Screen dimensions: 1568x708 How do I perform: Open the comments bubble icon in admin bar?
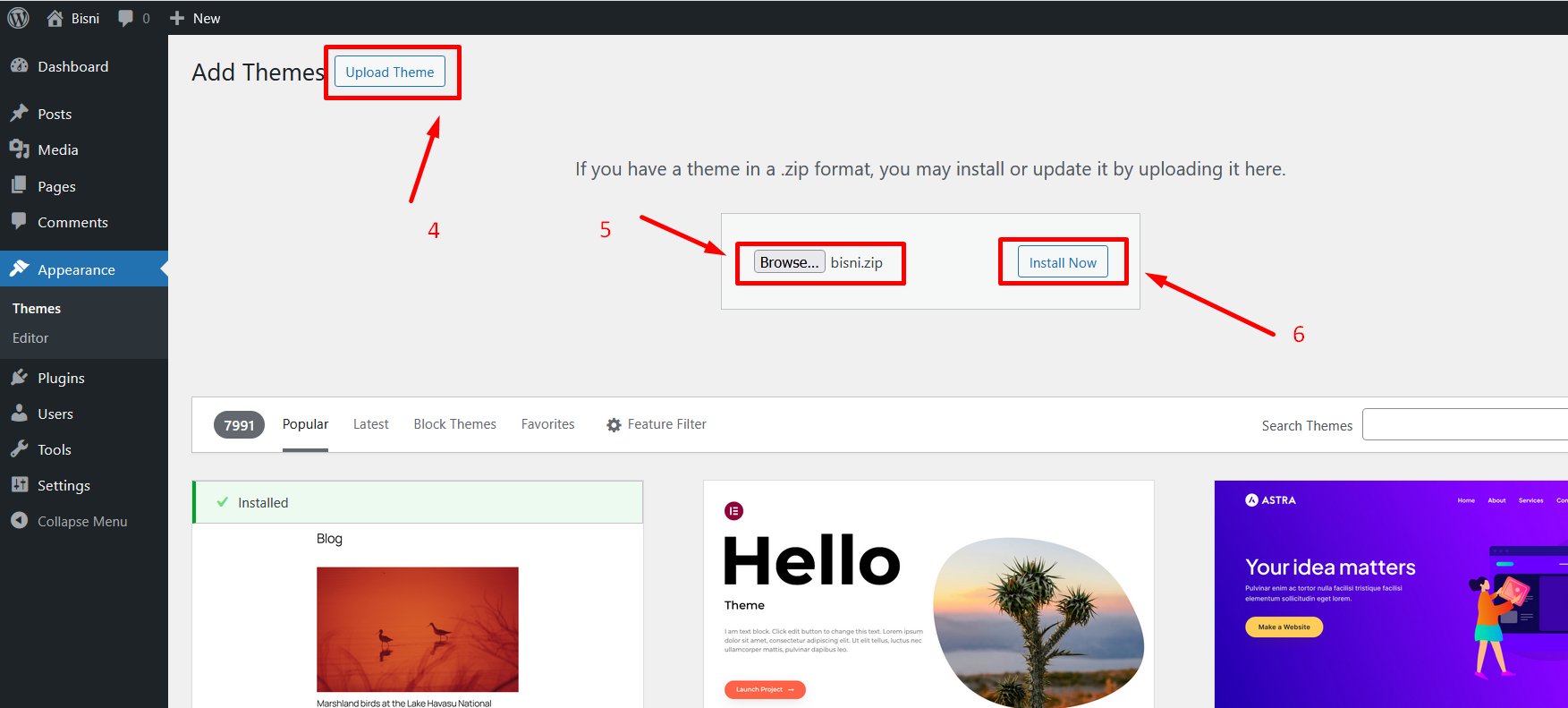[125, 18]
